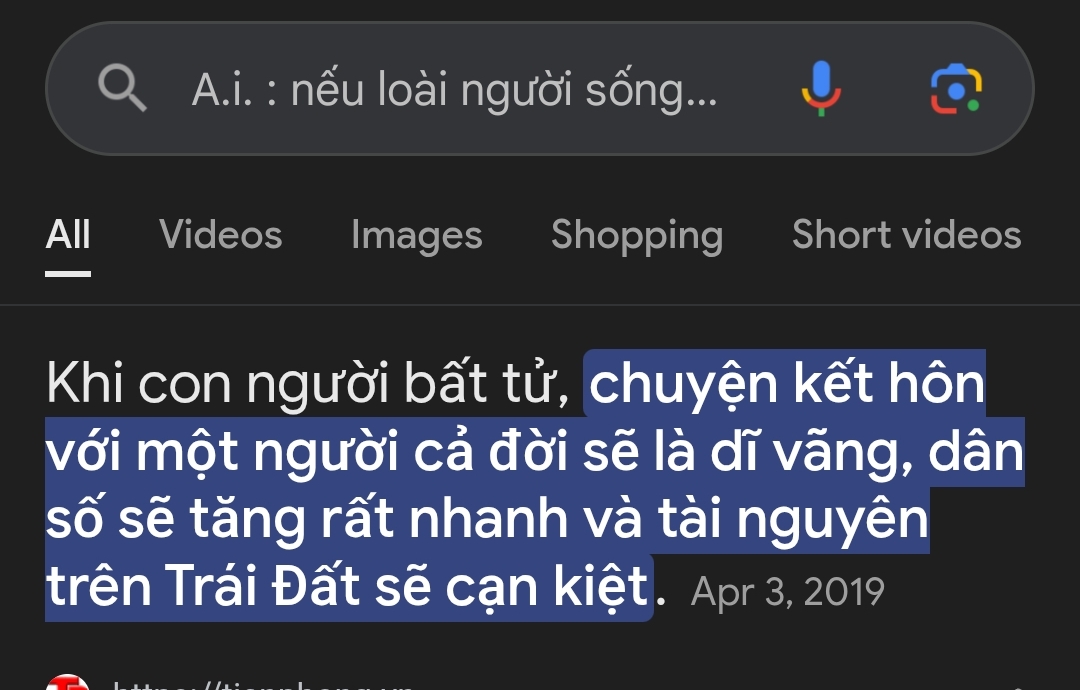Image resolution: width=1080 pixels, height=690 pixels.
Task: Open the Images tab
Action: click(x=416, y=235)
